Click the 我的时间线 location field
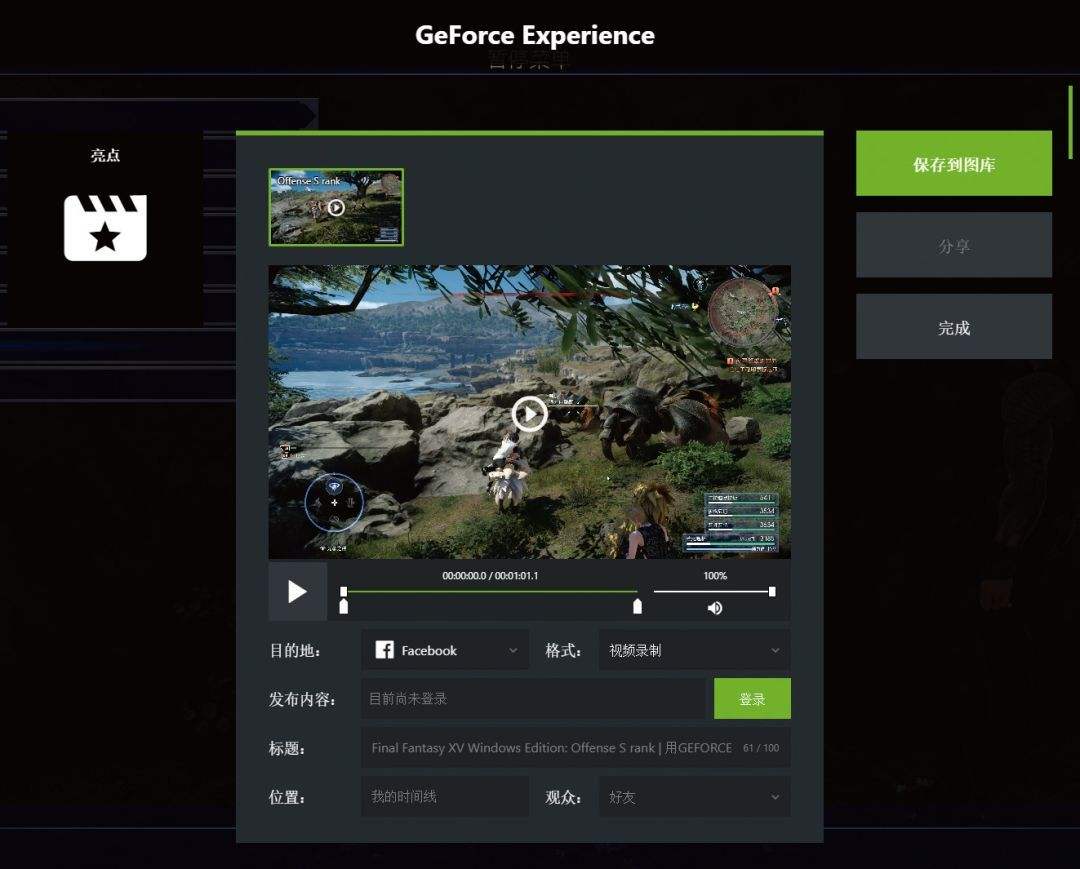 click(x=444, y=797)
